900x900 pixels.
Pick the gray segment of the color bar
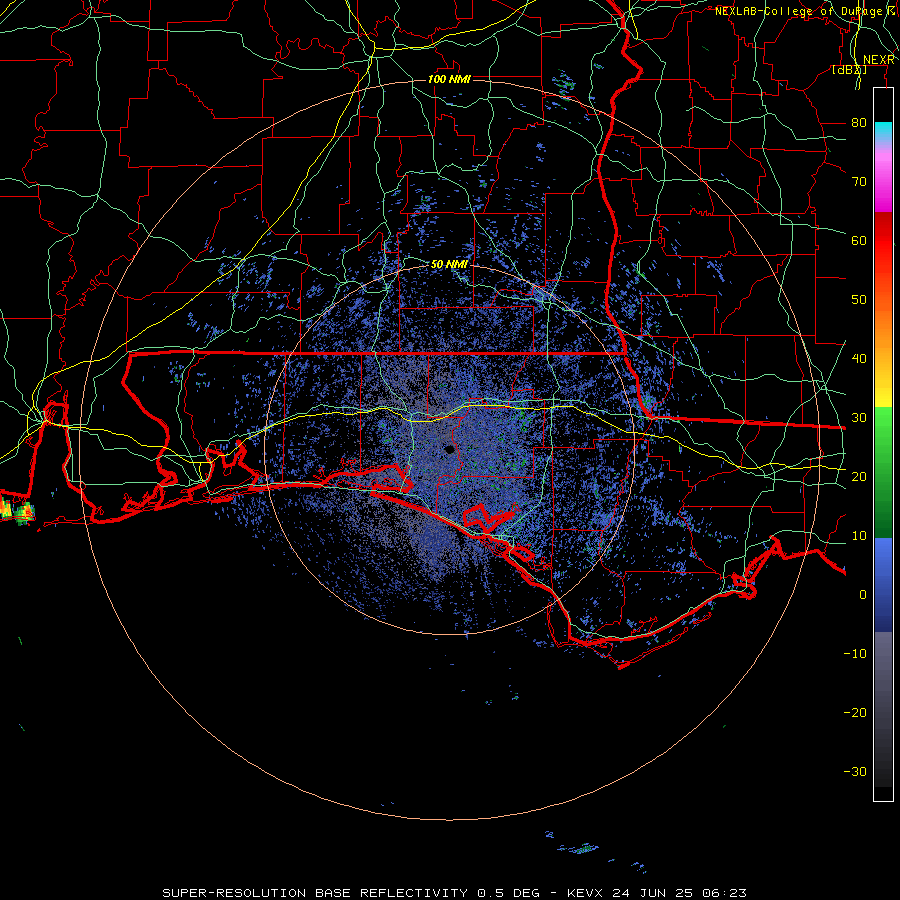(883, 709)
